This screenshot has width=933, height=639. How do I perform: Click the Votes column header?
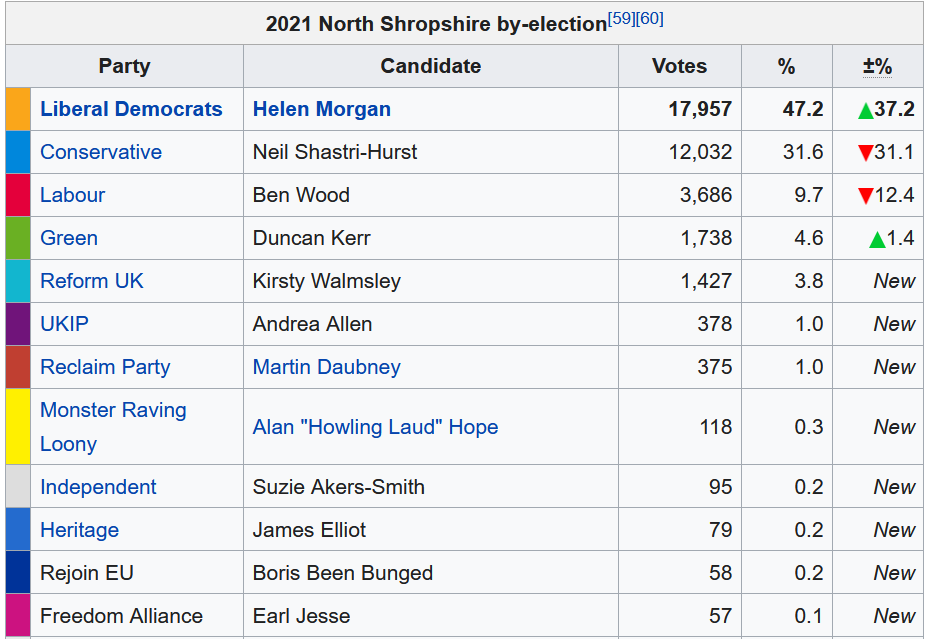(679, 66)
